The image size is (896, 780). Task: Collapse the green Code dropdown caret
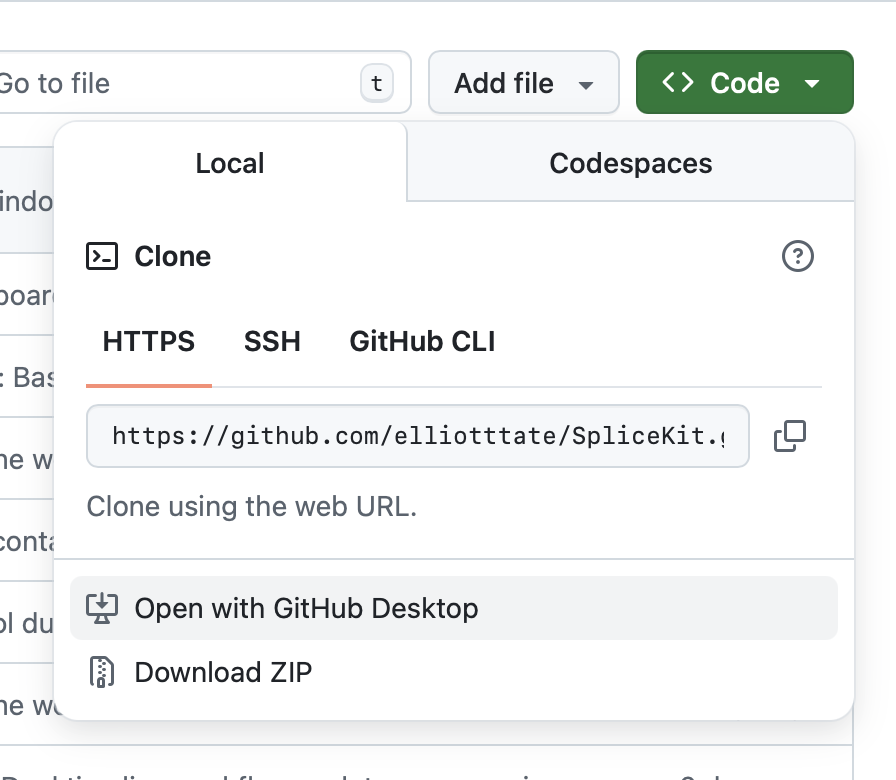pyautogui.click(x=812, y=84)
